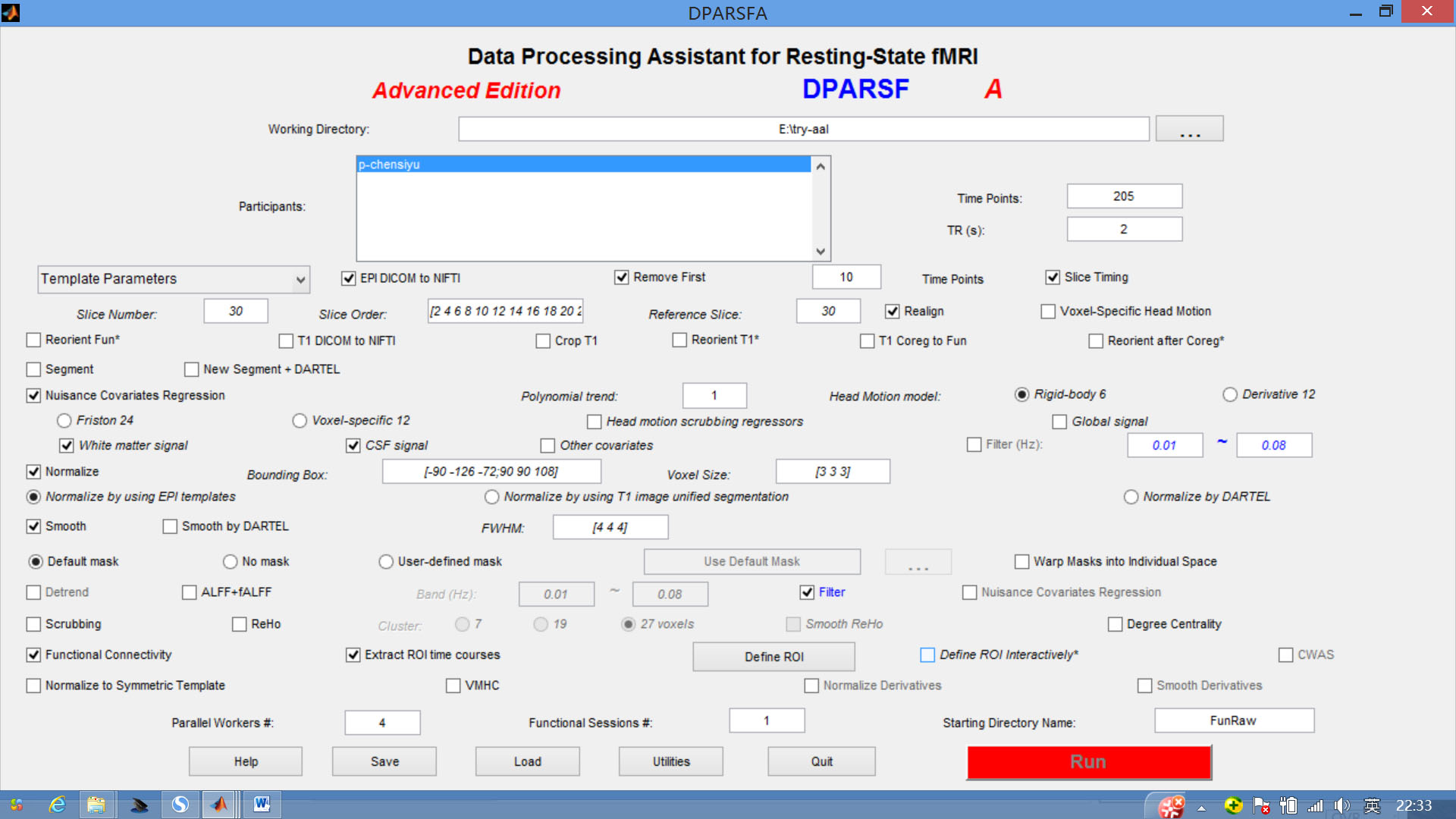Click the green 360 security tray icon
This screenshot has height=819, width=1456.
1233,805
